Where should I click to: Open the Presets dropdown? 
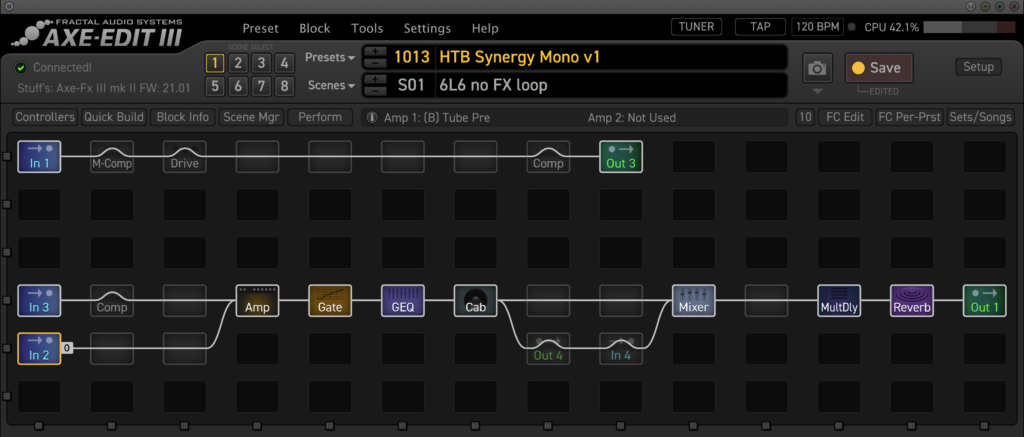330,57
